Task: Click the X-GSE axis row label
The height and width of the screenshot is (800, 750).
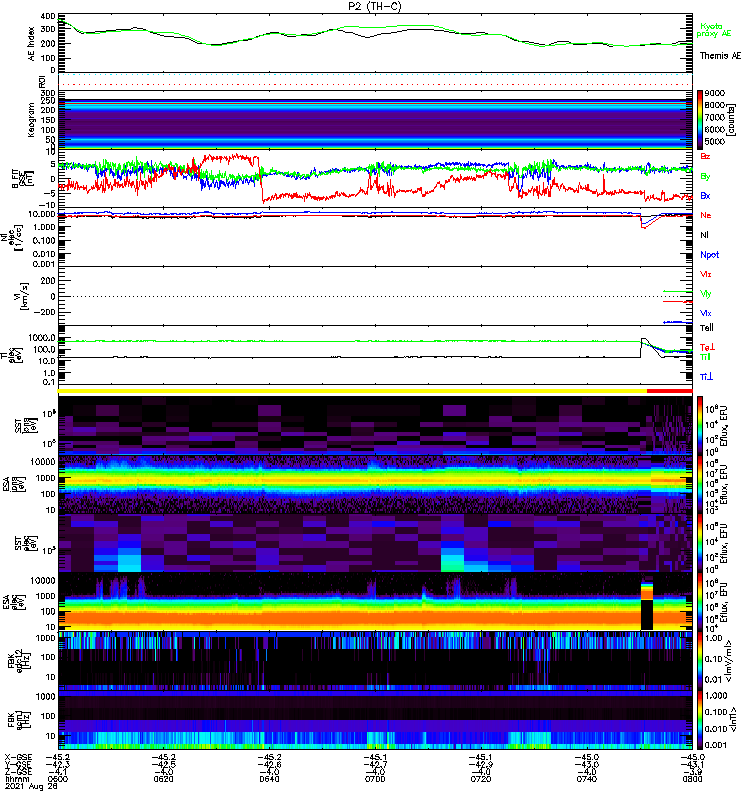Action: [x=18, y=757]
